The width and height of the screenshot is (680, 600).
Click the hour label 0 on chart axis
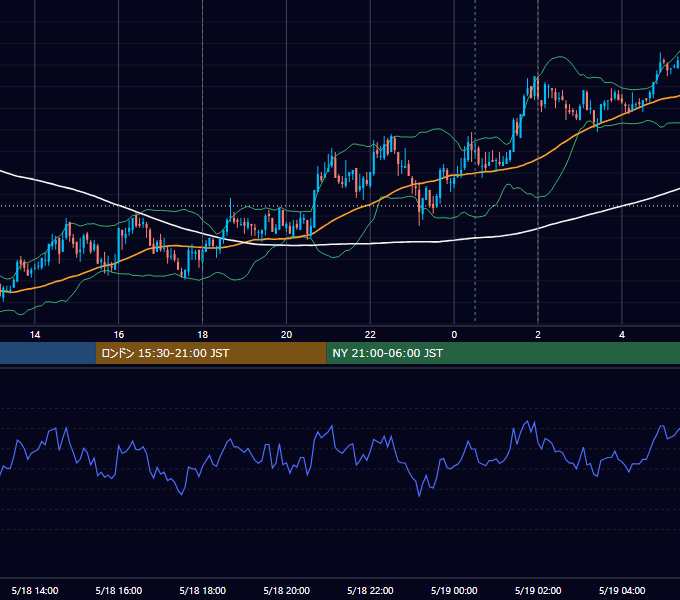454,335
